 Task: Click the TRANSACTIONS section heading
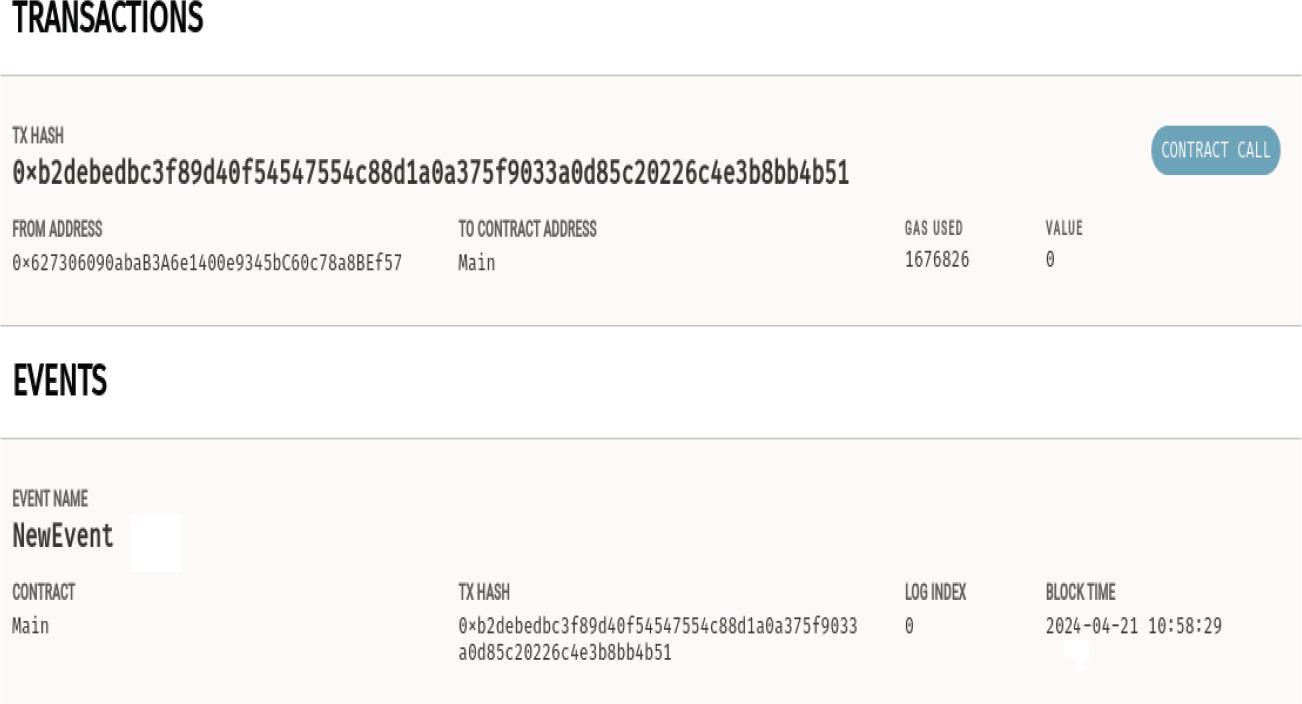pyautogui.click(x=107, y=18)
